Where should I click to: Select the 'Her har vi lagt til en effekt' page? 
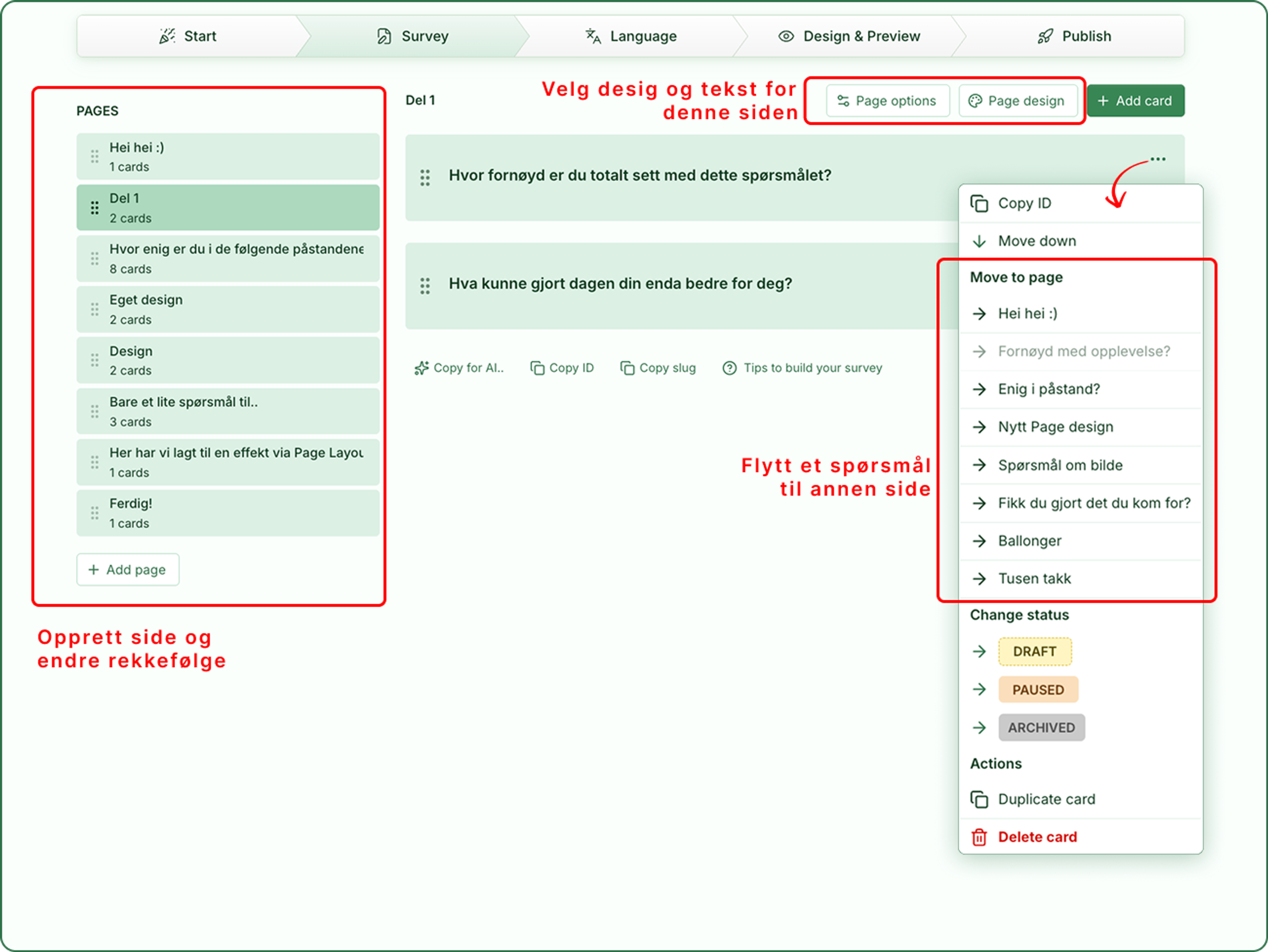click(x=228, y=463)
